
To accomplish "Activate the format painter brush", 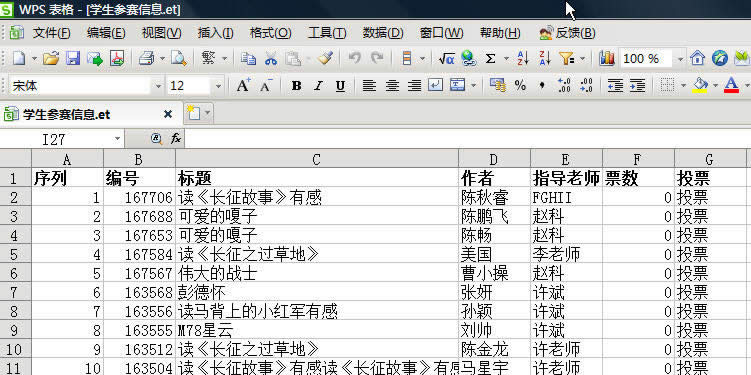I will pos(326,58).
